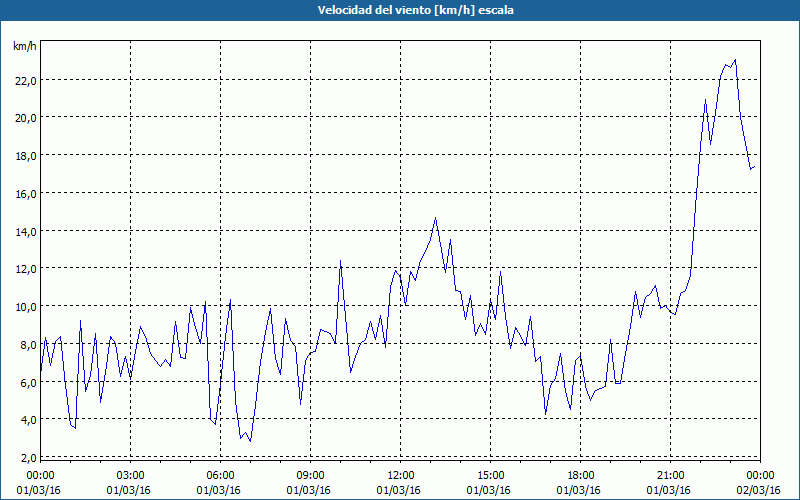Select the '14,0' y-axis value
The width and height of the screenshot is (800, 500).
[x=28, y=231]
